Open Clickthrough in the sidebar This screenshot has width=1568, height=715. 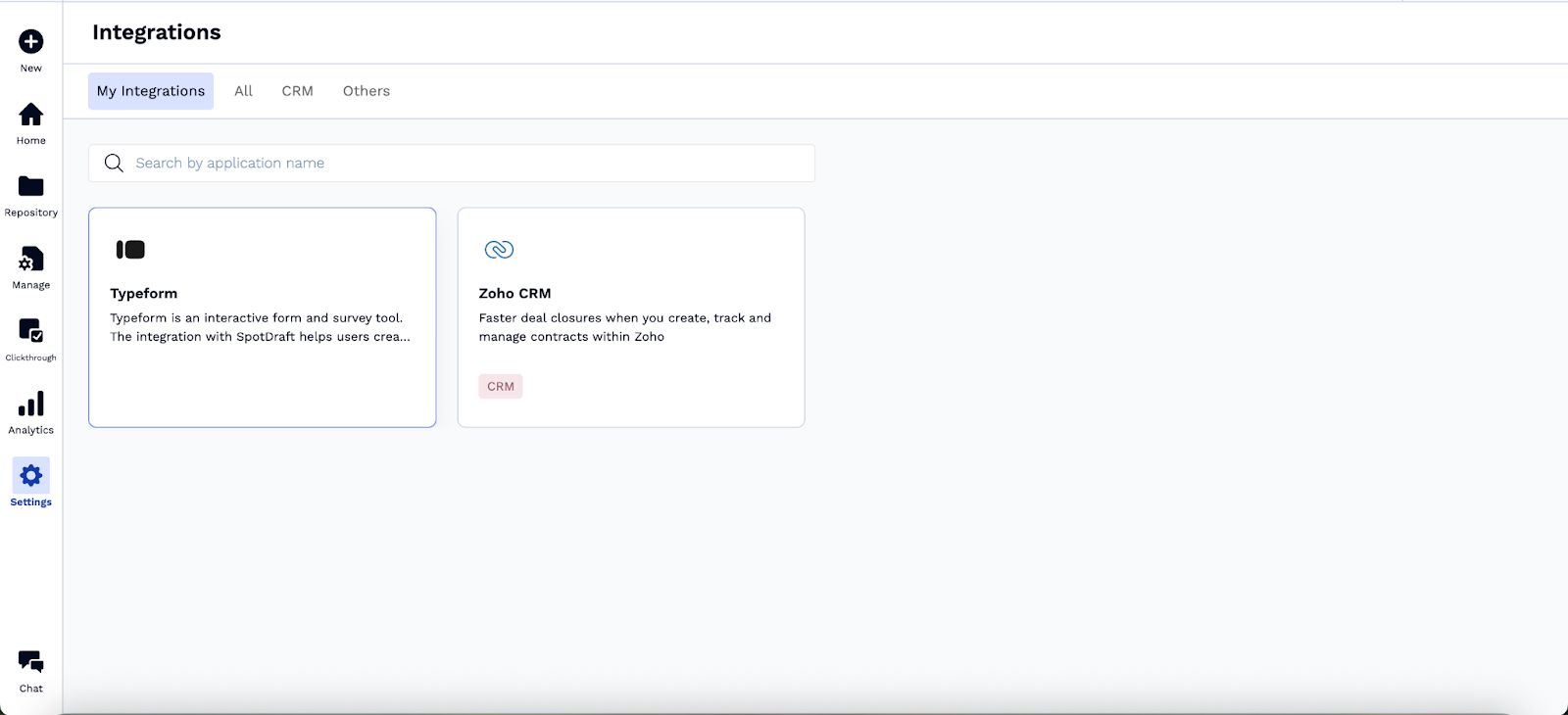click(x=31, y=331)
